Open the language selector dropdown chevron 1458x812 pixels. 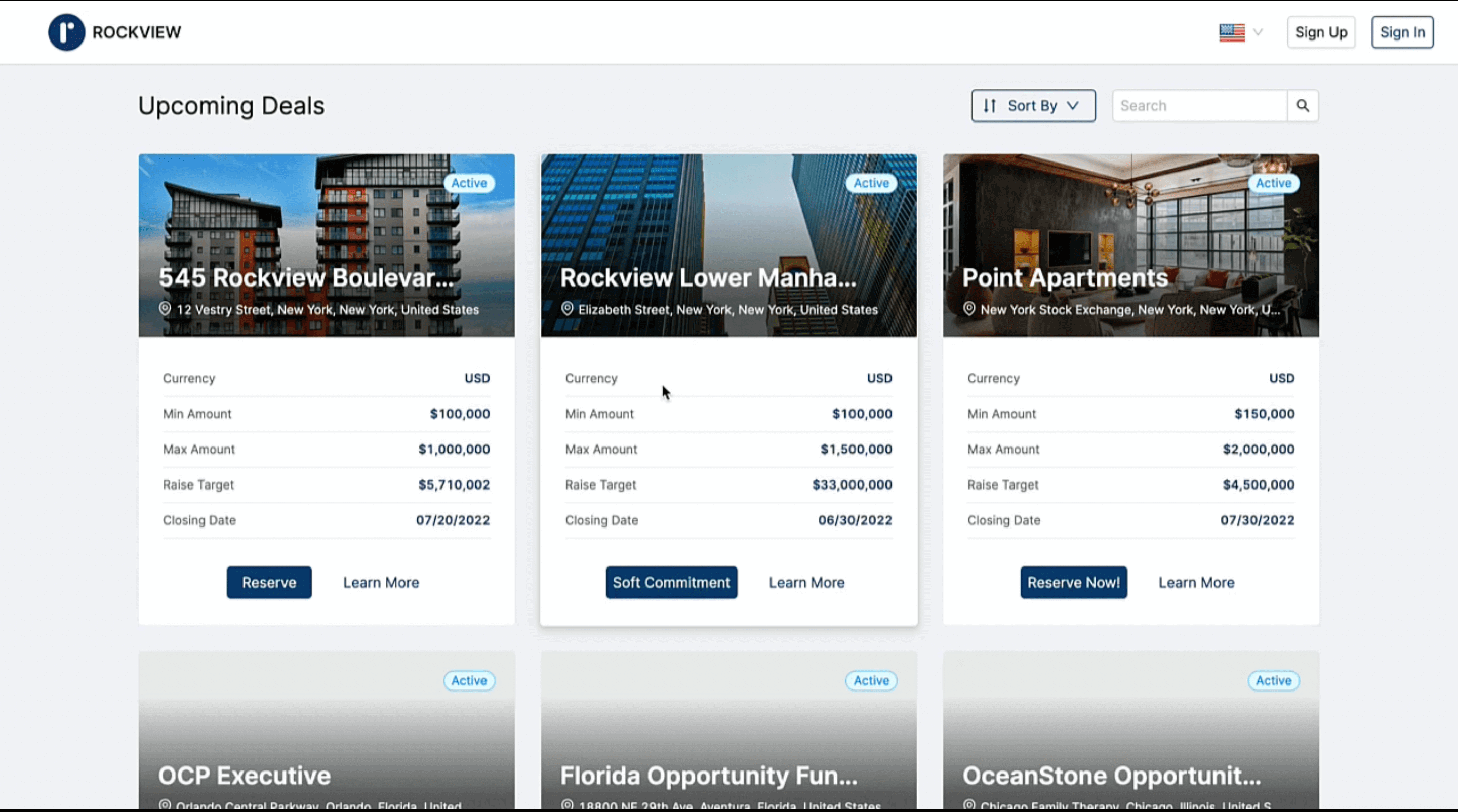[x=1257, y=32]
